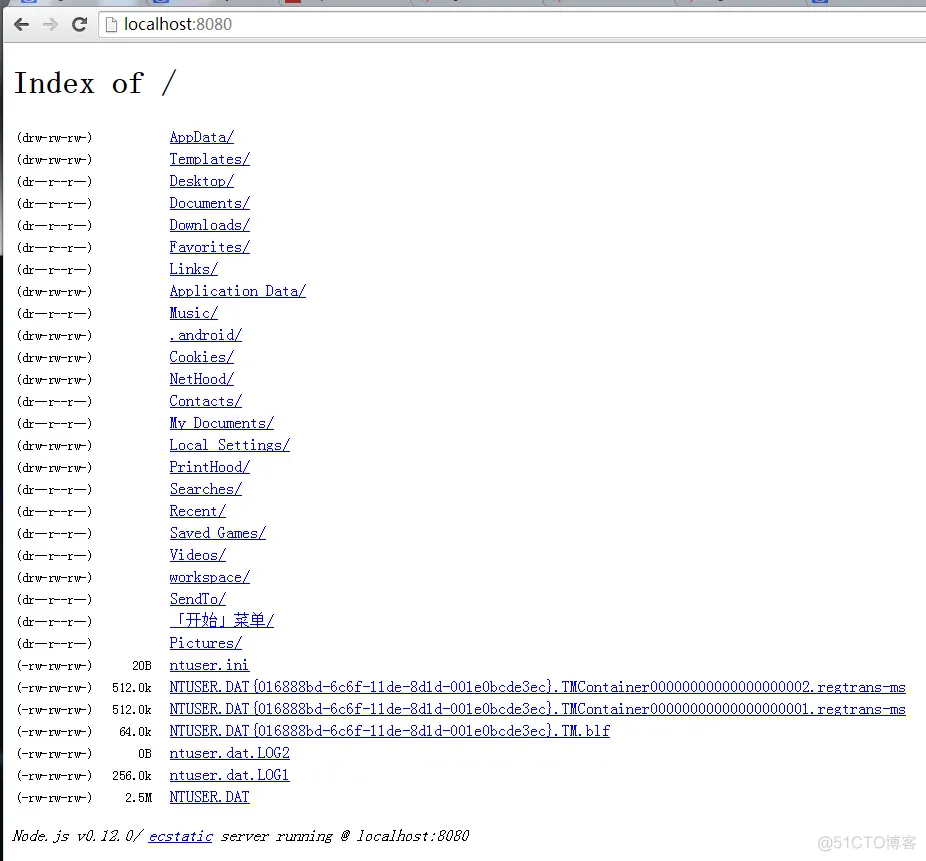The height and width of the screenshot is (861, 926).
Task: Open the 「开始」菜单/ directory link
Action: [x=221, y=621]
